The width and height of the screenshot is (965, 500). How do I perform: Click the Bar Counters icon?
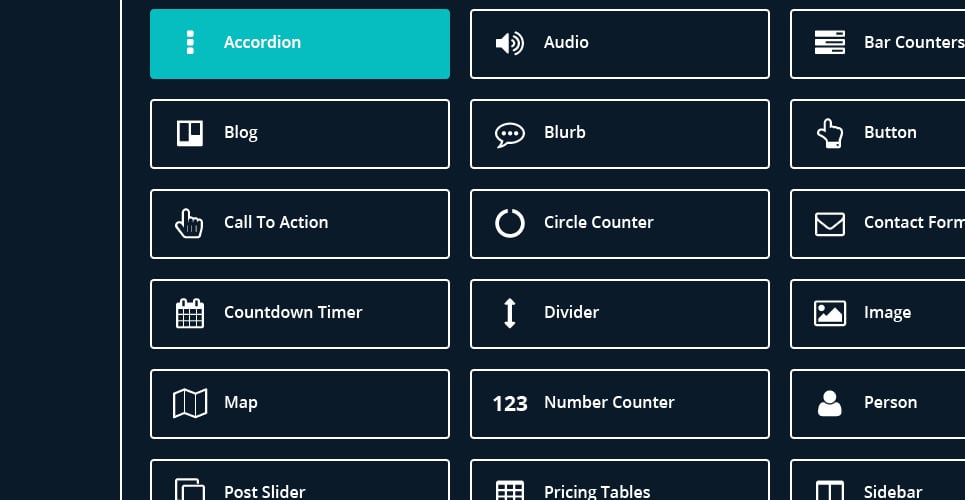tap(830, 42)
